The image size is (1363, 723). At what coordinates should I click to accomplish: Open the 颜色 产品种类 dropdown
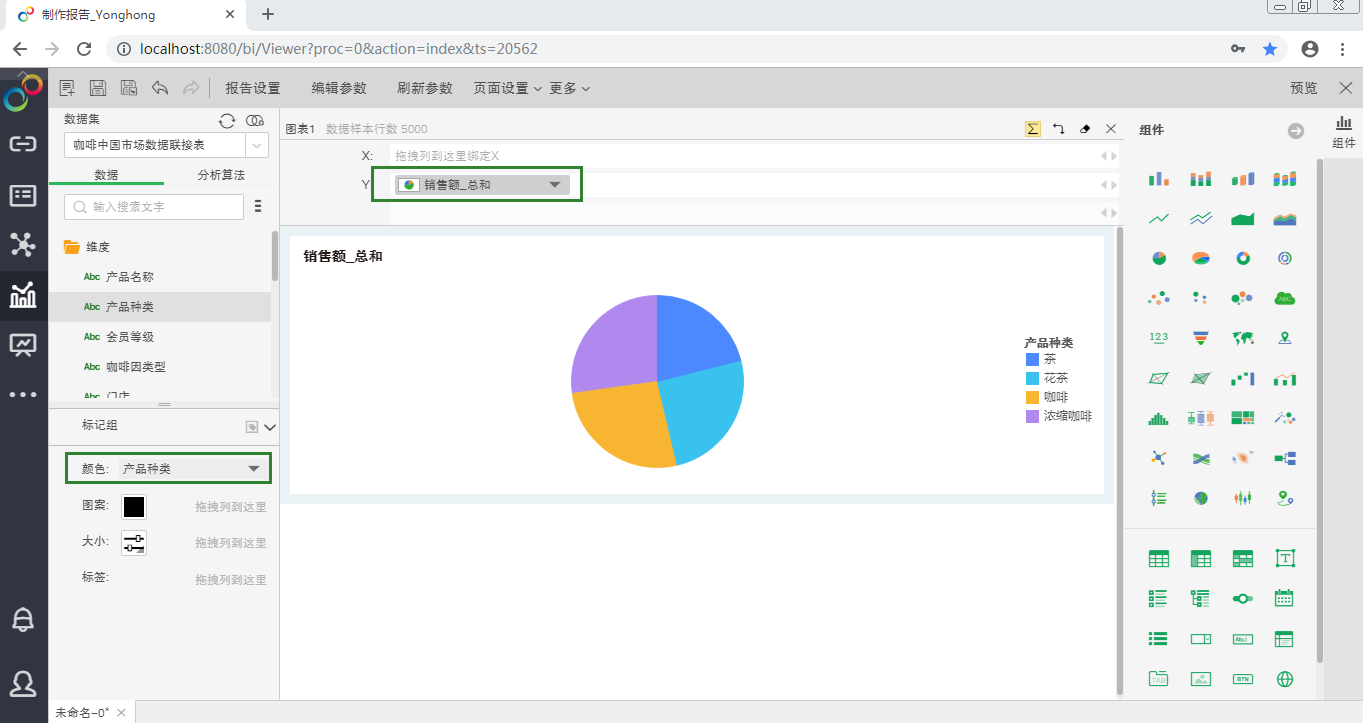tap(253, 468)
